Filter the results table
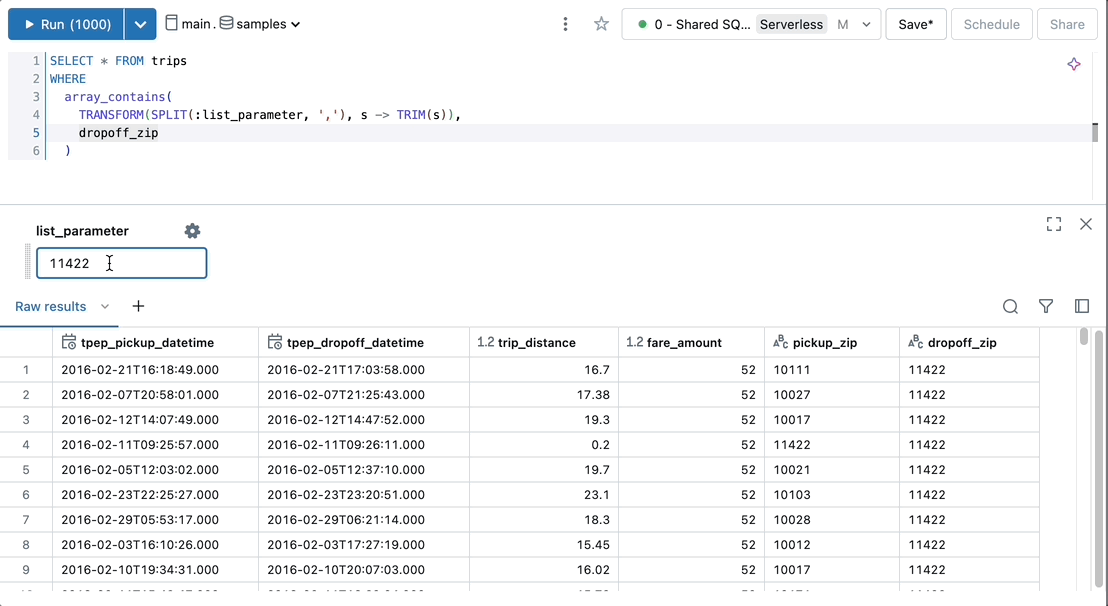The height and width of the screenshot is (606, 1108). click(x=1046, y=307)
